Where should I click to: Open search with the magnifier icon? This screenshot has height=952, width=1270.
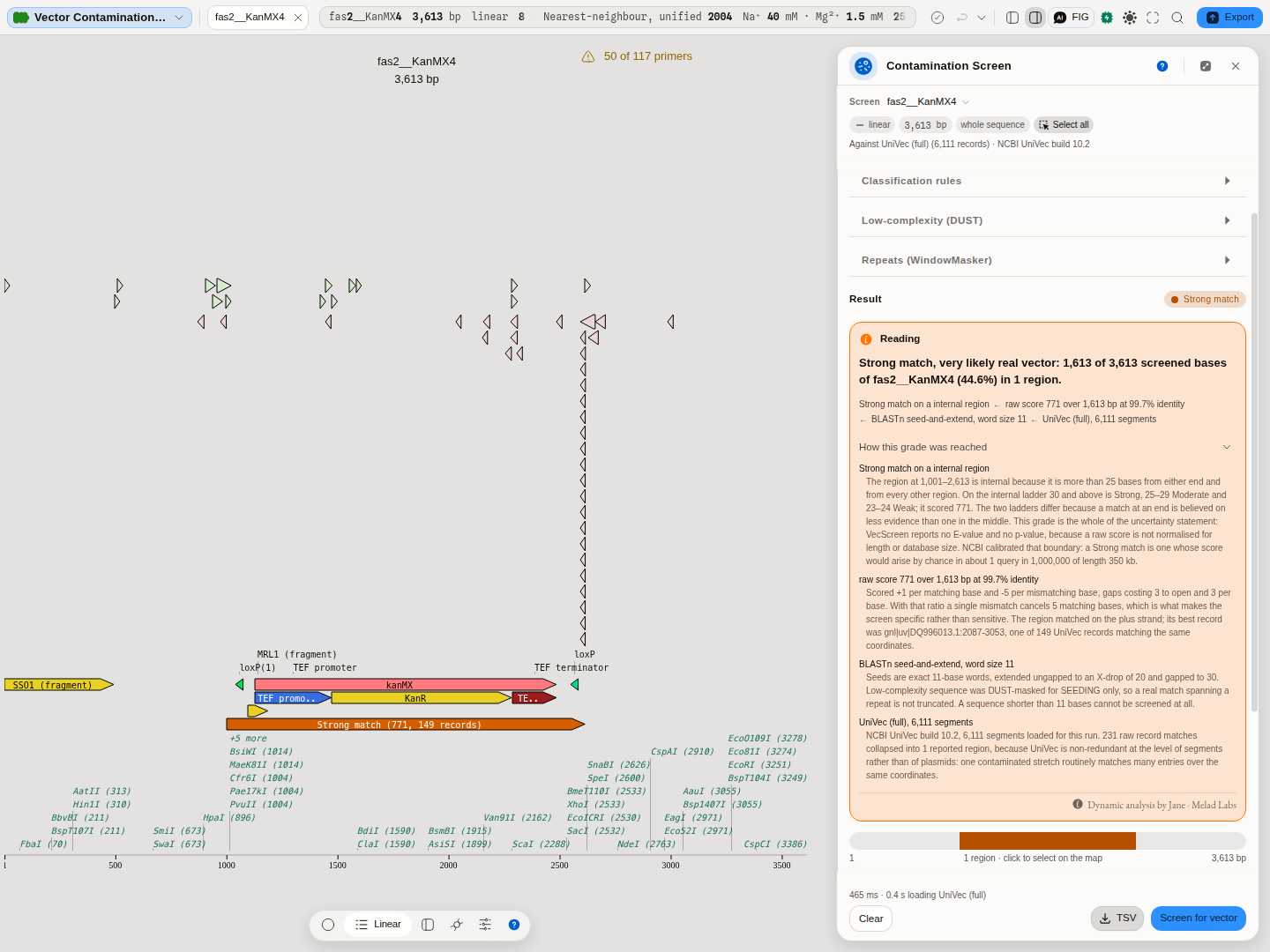pyautogui.click(x=1177, y=18)
